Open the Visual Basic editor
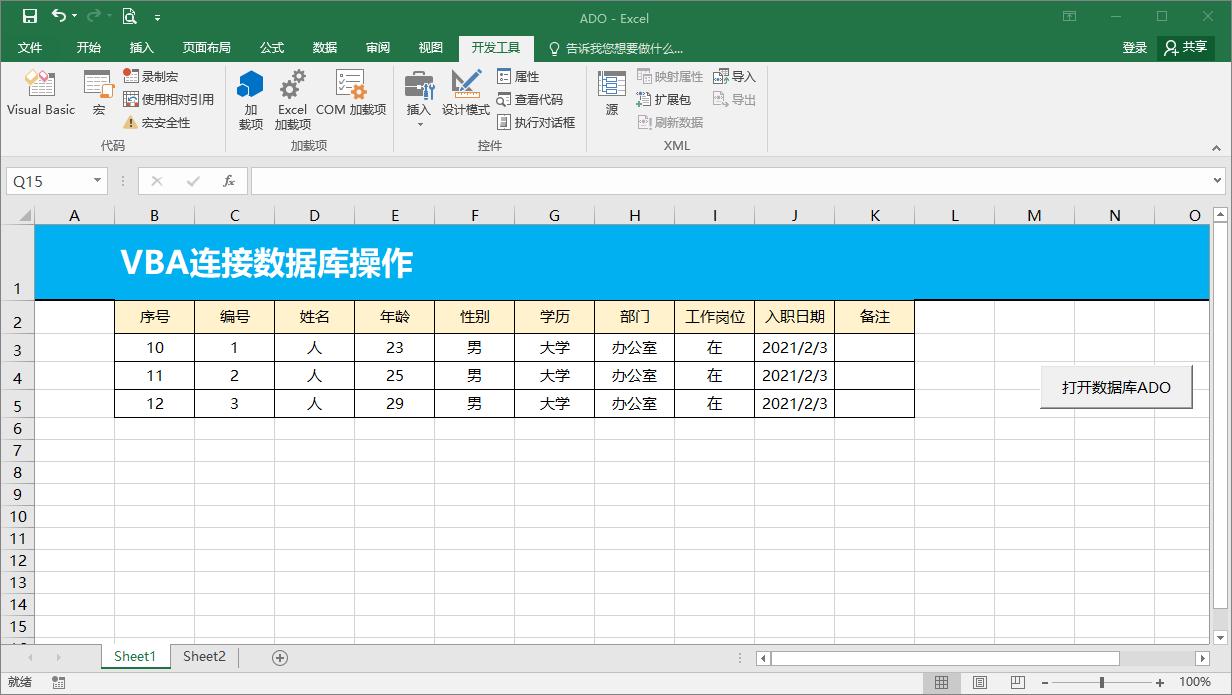Viewport: 1232px width, 695px height. coord(40,93)
